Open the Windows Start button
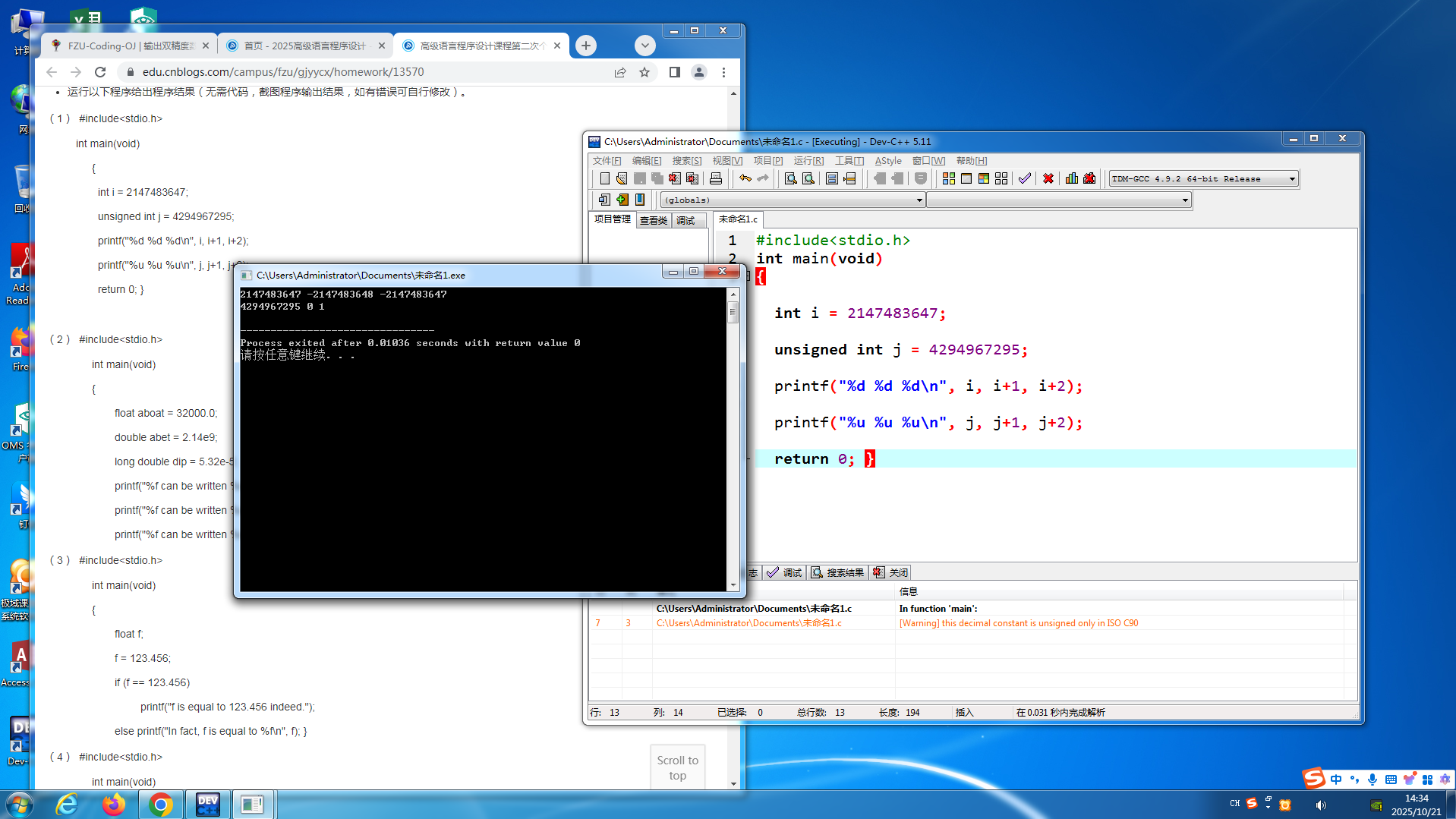 [x=18, y=805]
